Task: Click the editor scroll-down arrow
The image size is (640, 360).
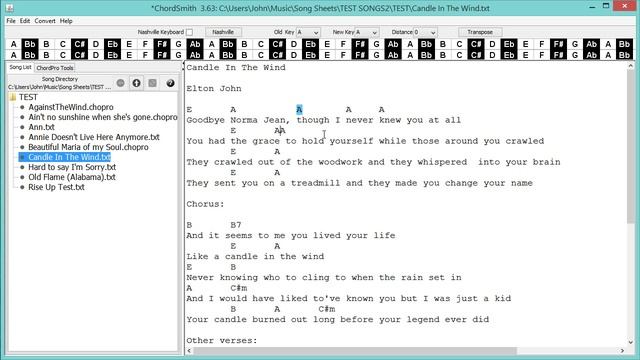Action: tap(631, 342)
